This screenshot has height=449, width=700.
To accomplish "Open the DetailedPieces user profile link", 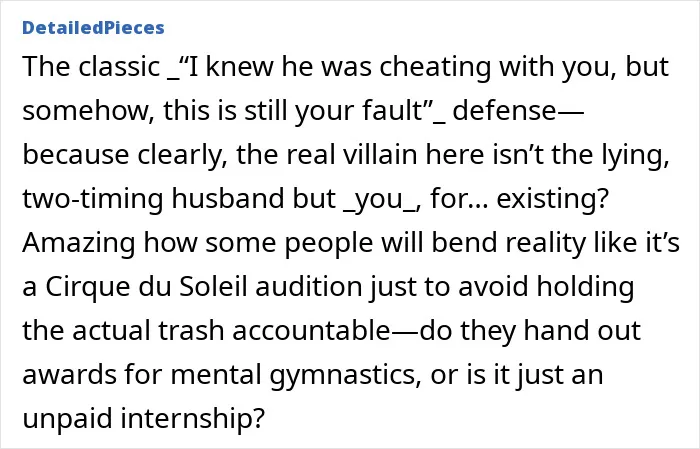I will point(93,28).
